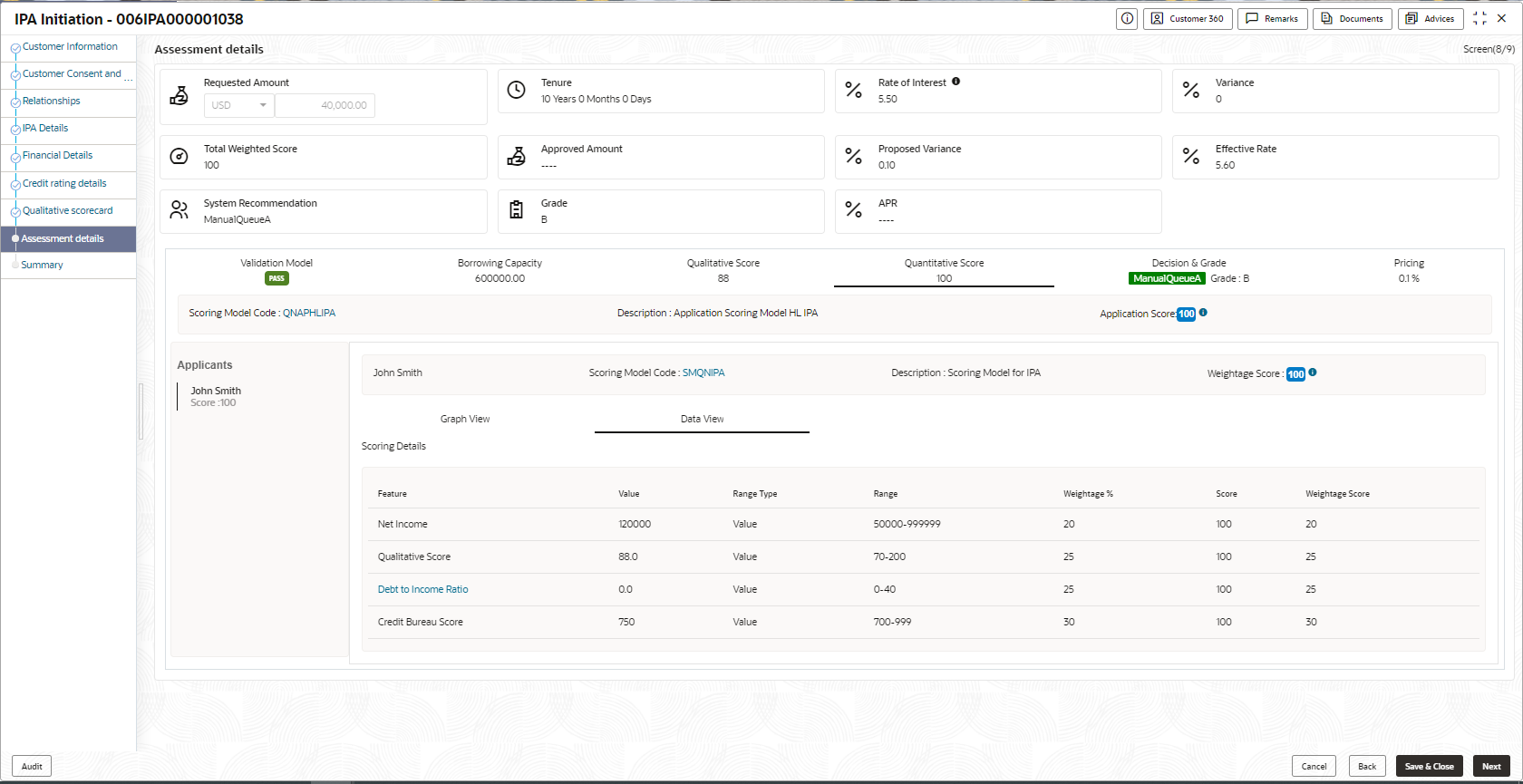Screen dimensions: 1523x784
Task: Switch to Graph View tab
Action: coord(465,419)
